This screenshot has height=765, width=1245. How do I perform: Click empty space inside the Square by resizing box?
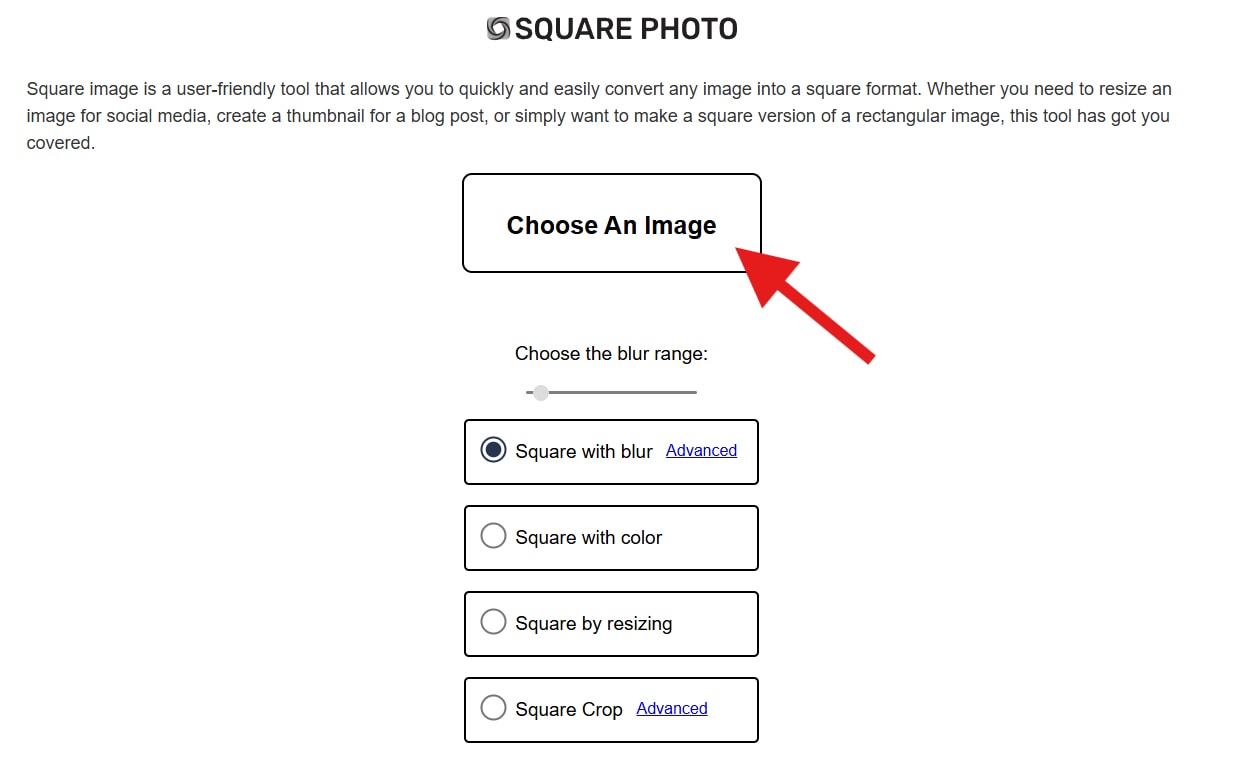click(x=718, y=624)
